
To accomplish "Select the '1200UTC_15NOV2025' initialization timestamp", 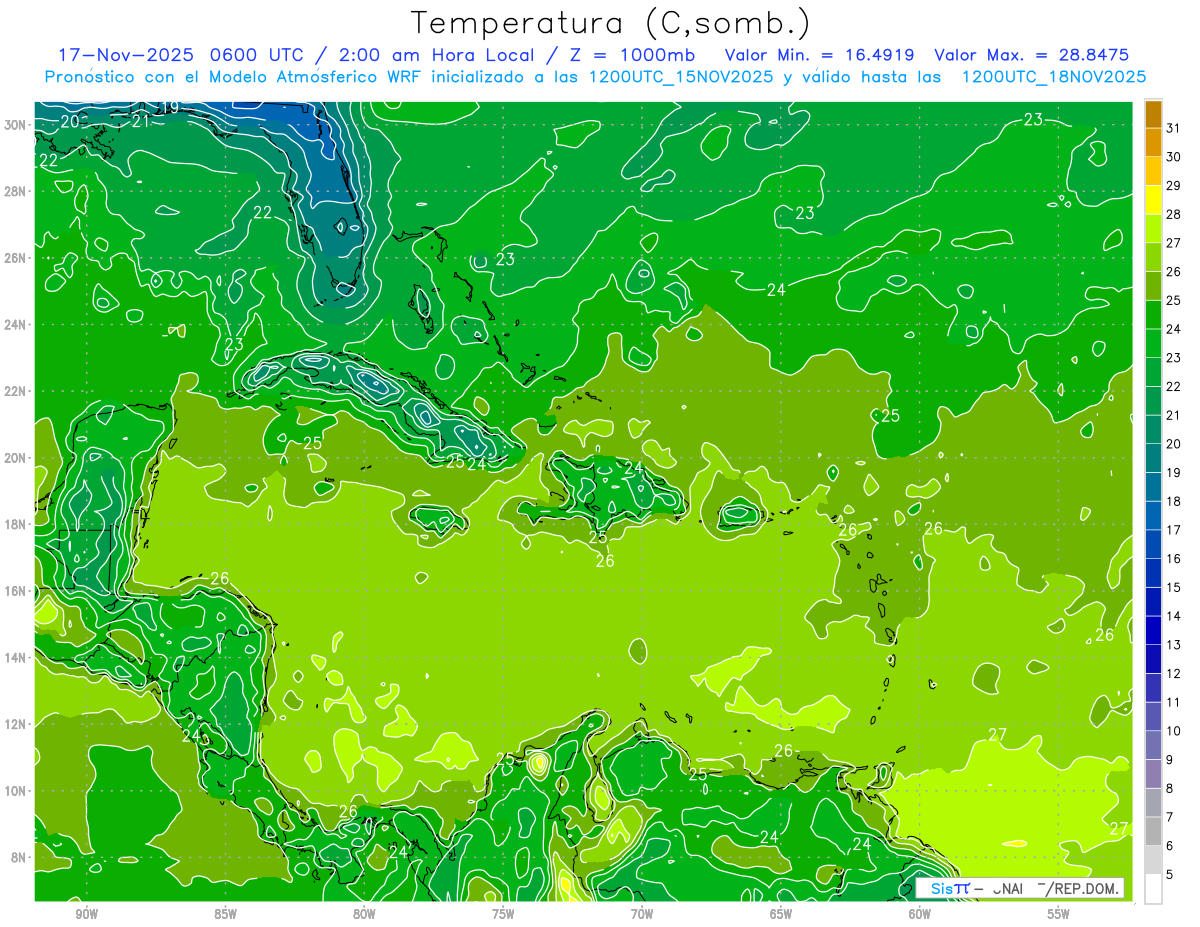I will point(678,76).
